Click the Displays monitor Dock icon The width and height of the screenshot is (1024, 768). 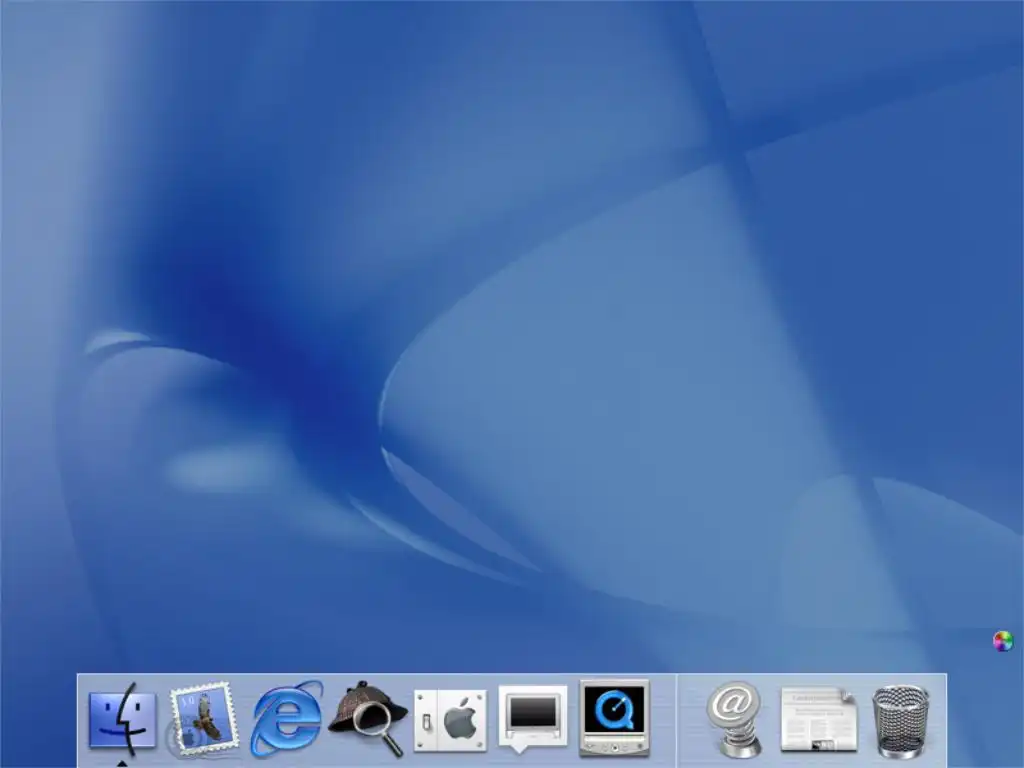[x=533, y=717]
